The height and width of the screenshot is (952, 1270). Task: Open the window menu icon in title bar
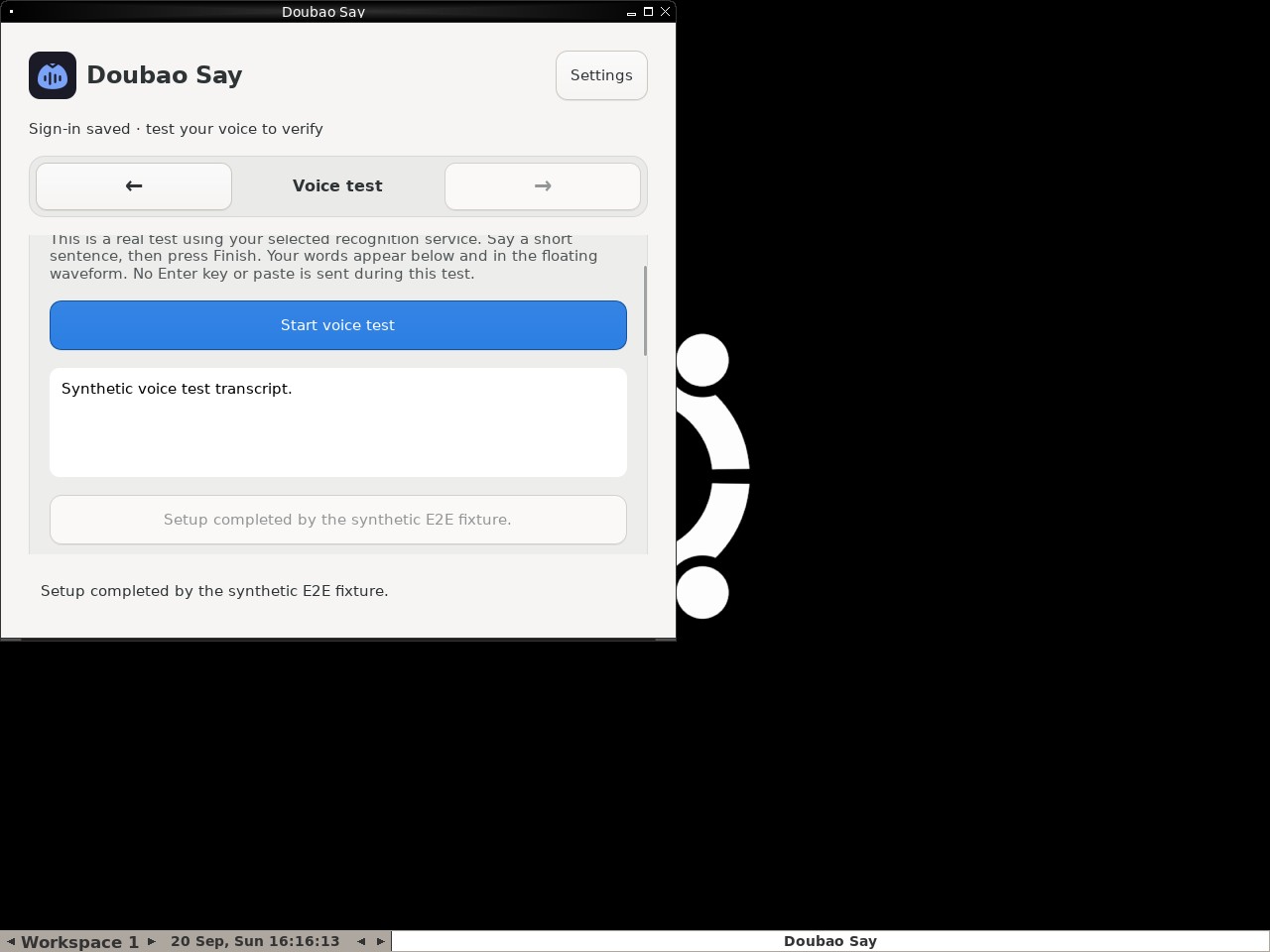point(11,12)
